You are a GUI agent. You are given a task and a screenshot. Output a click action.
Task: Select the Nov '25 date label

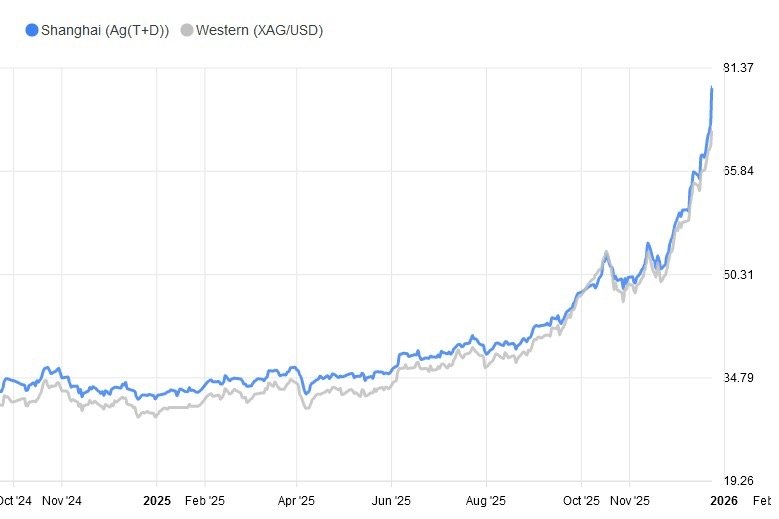tap(629, 500)
